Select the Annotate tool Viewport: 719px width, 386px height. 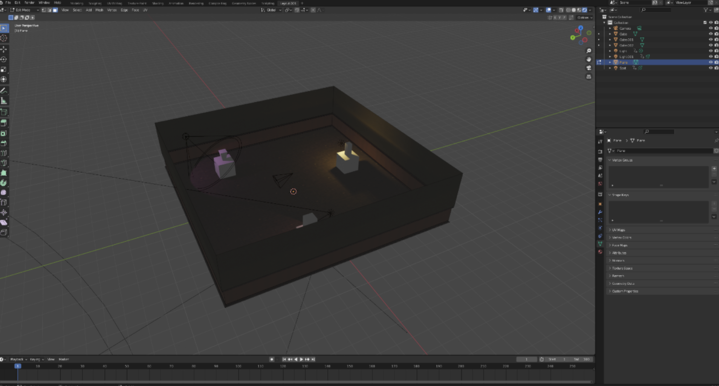(4, 91)
